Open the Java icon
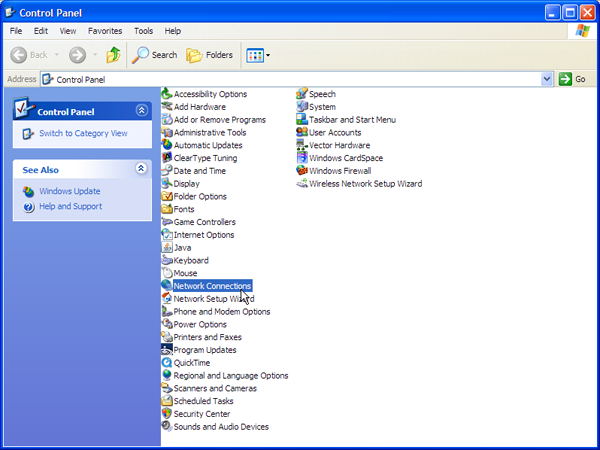 click(x=167, y=248)
